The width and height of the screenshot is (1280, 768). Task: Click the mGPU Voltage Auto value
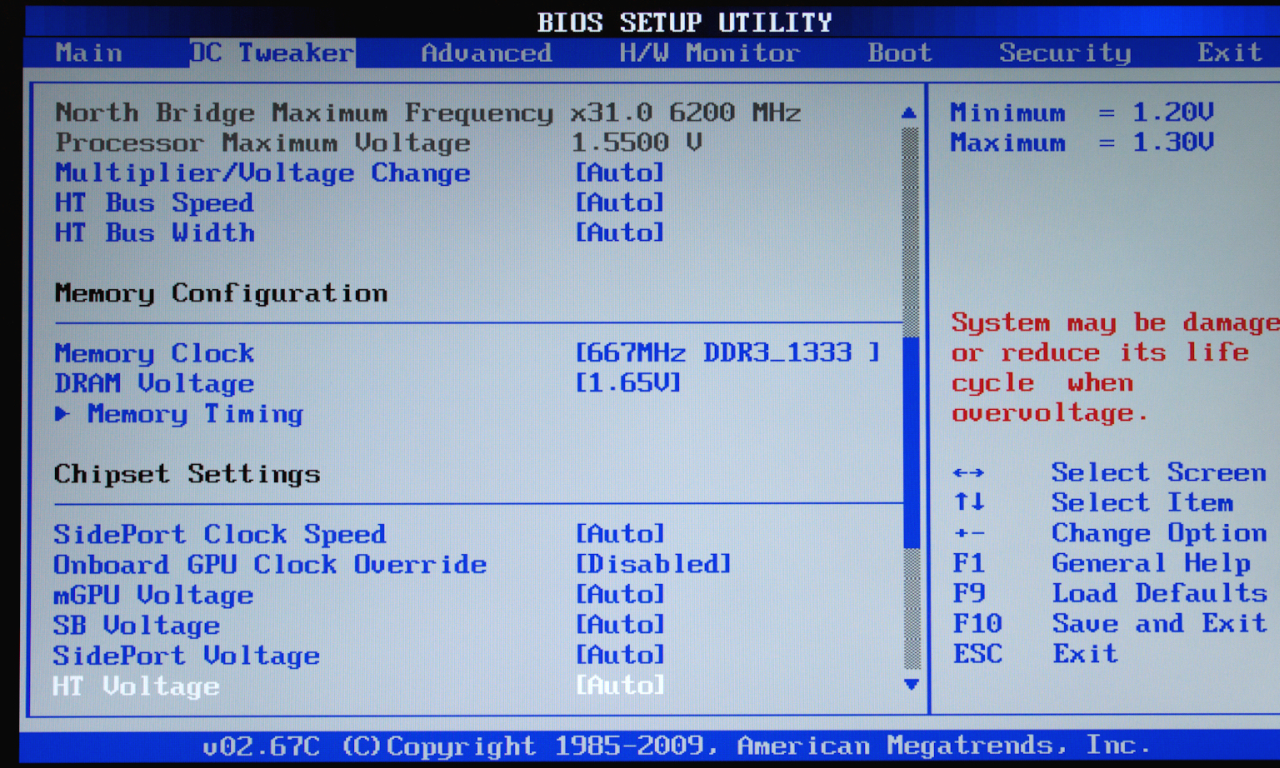tap(620, 595)
